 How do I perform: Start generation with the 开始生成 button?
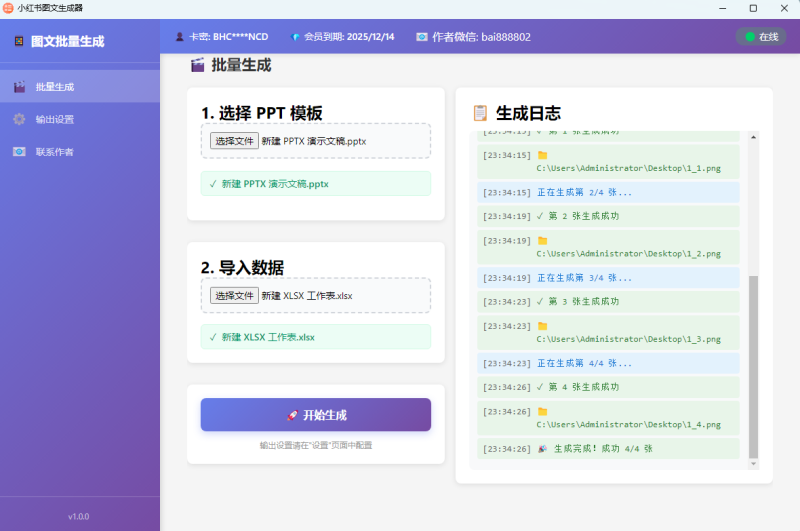[315, 415]
